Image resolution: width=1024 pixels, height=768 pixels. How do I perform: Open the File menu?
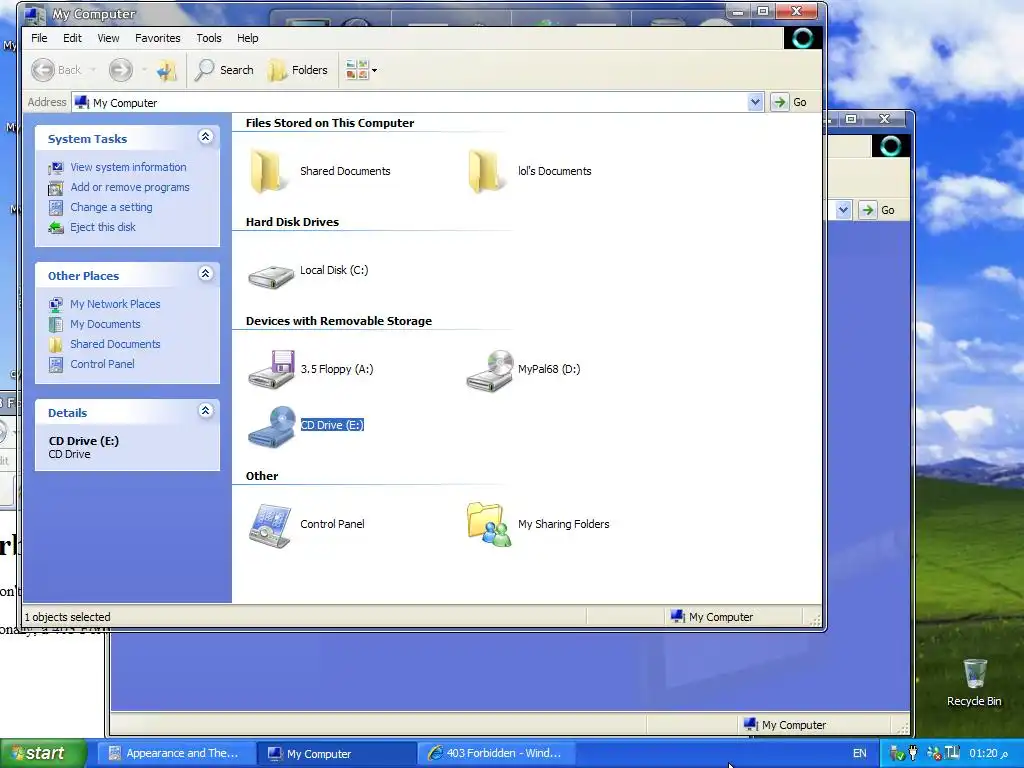pyautogui.click(x=39, y=38)
